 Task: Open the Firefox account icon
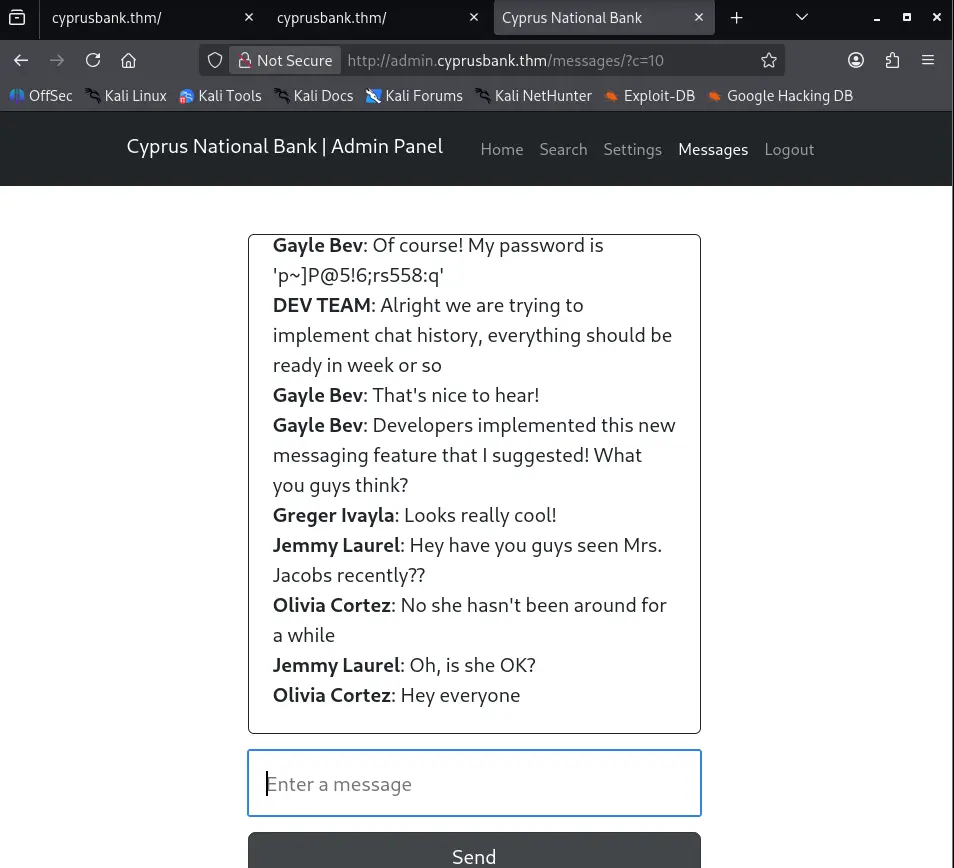click(x=856, y=60)
